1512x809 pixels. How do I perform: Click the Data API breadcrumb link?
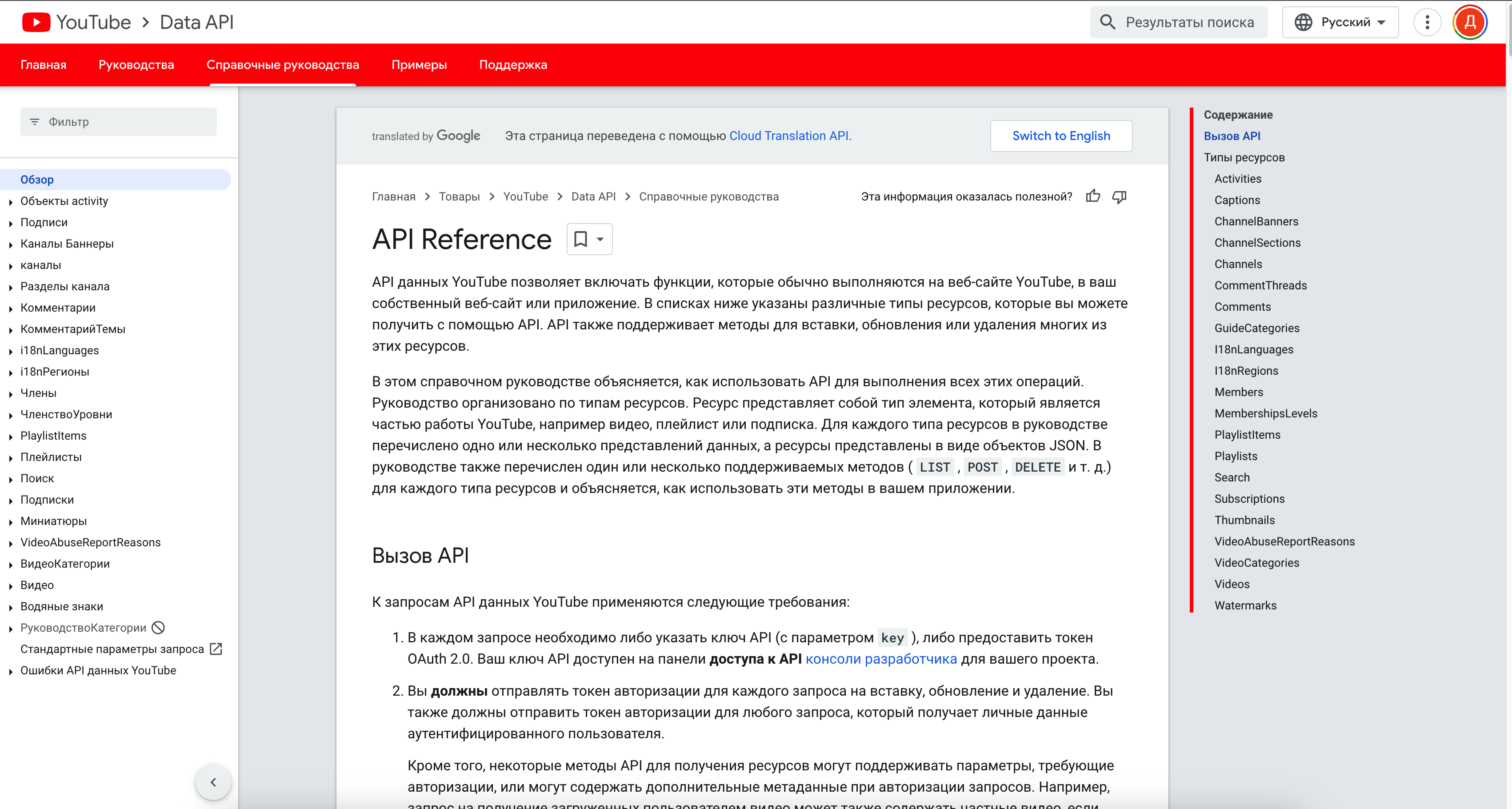pyautogui.click(x=593, y=196)
